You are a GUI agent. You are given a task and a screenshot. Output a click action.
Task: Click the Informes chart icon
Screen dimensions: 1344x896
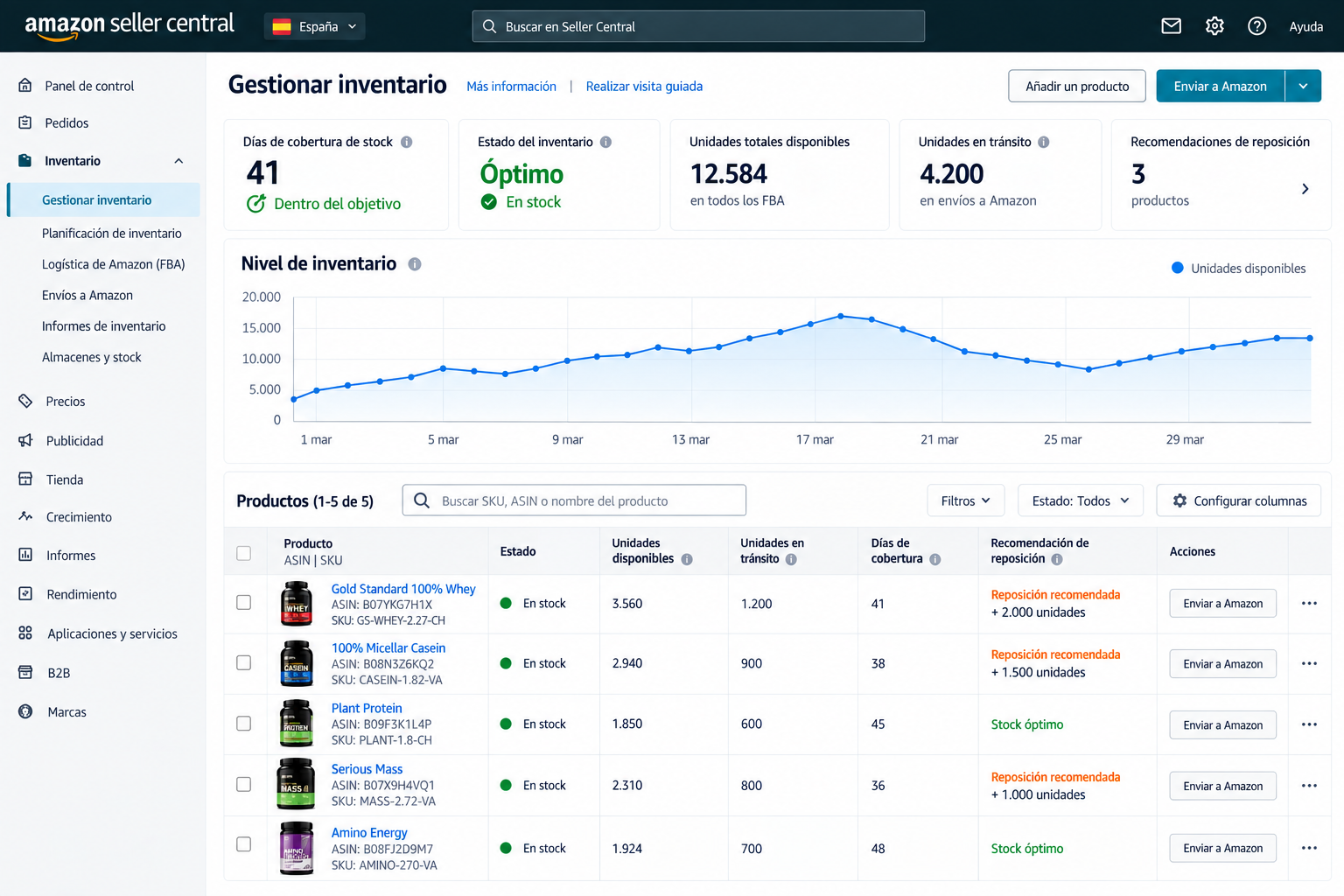pyautogui.click(x=25, y=555)
